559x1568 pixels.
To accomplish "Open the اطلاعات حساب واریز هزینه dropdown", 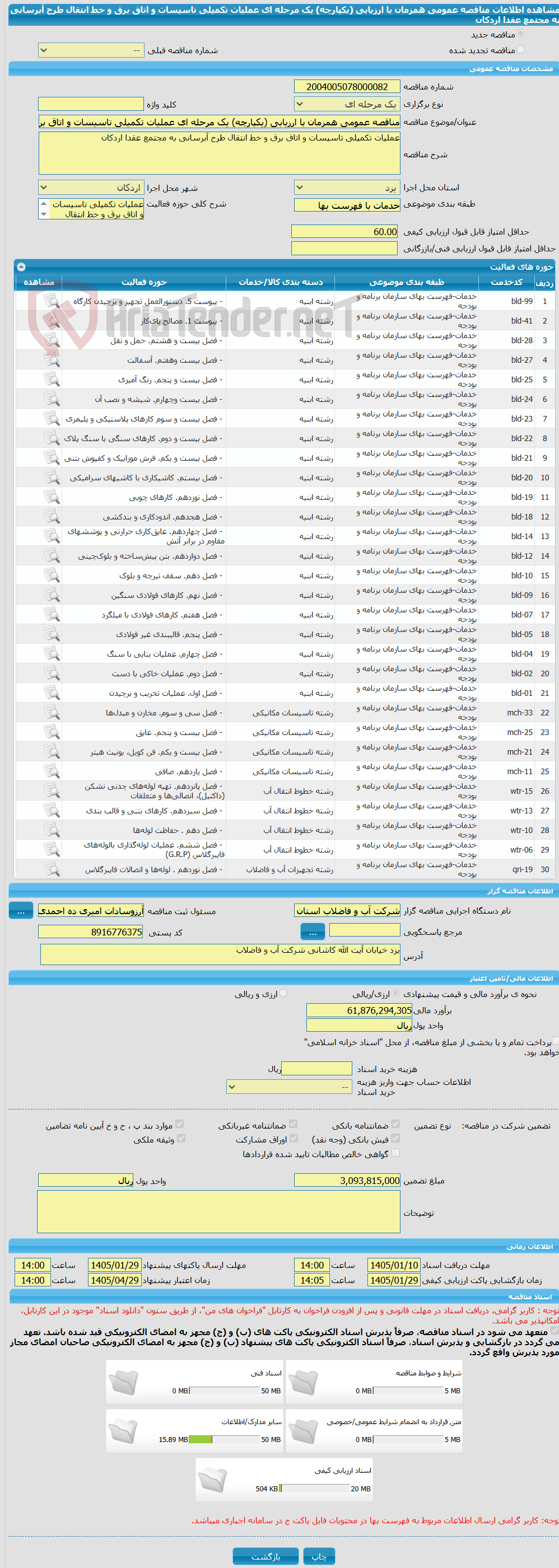I will (289, 1087).
